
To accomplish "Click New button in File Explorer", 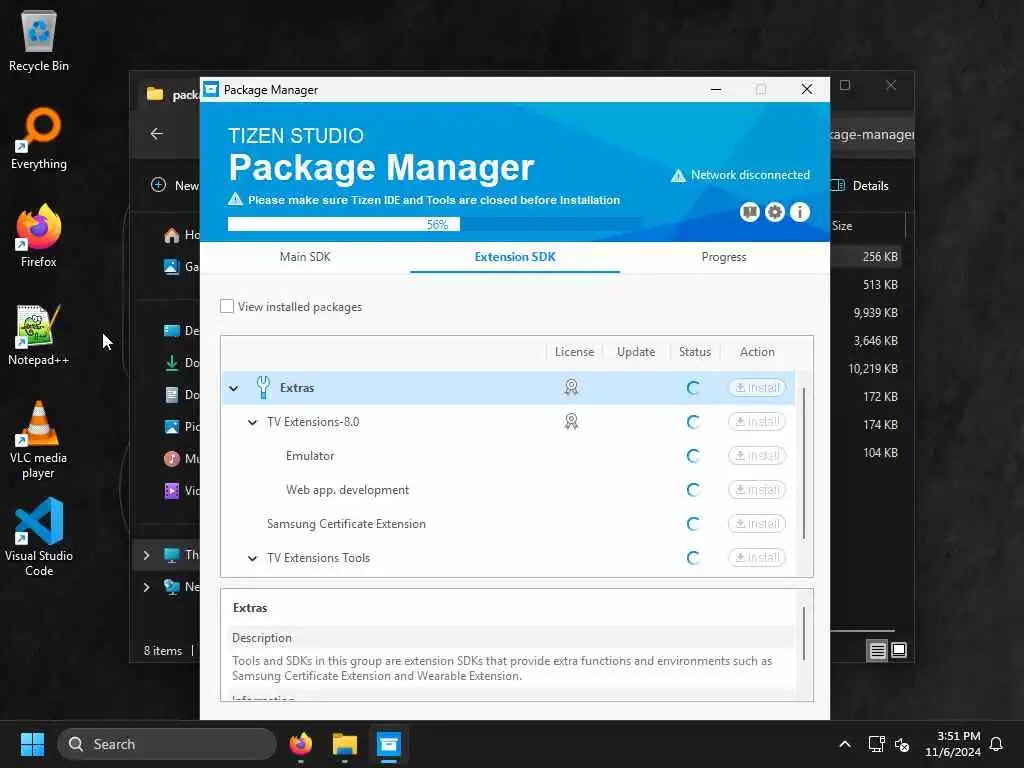I will click(x=175, y=185).
